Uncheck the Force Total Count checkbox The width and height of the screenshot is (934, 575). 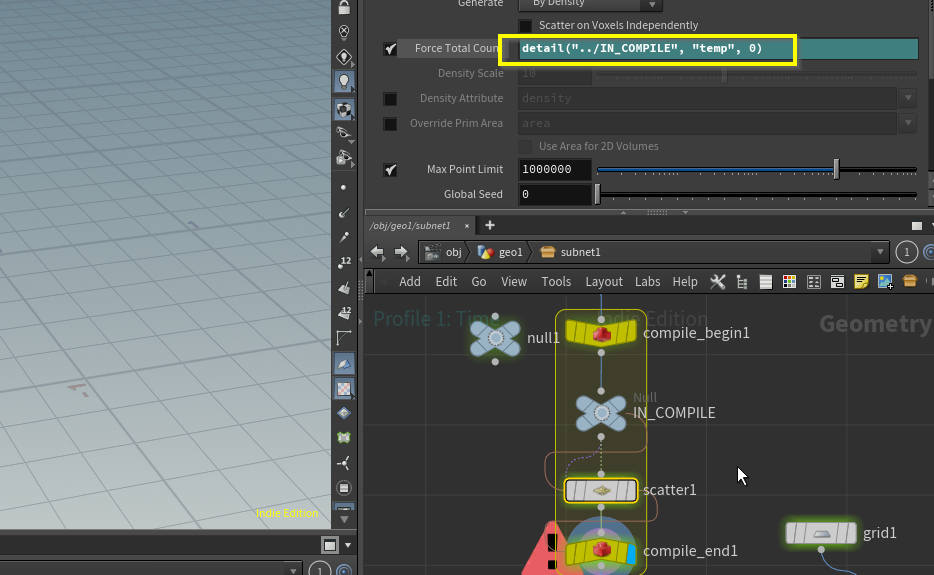click(390, 49)
